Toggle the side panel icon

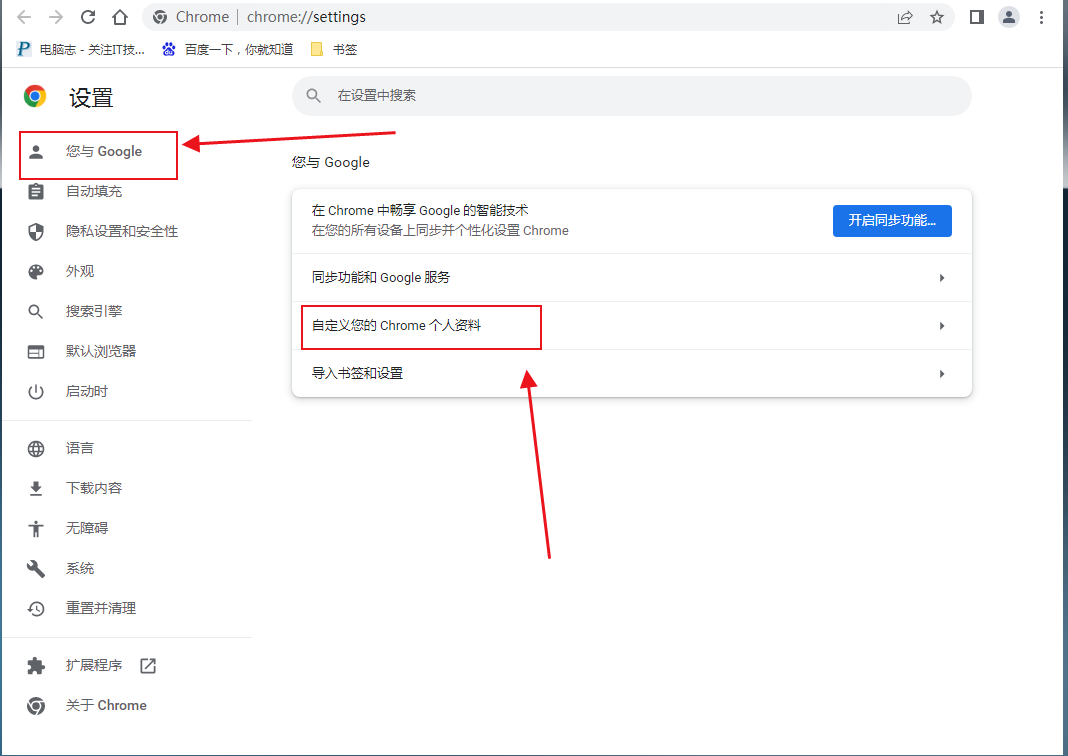pyautogui.click(x=977, y=17)
